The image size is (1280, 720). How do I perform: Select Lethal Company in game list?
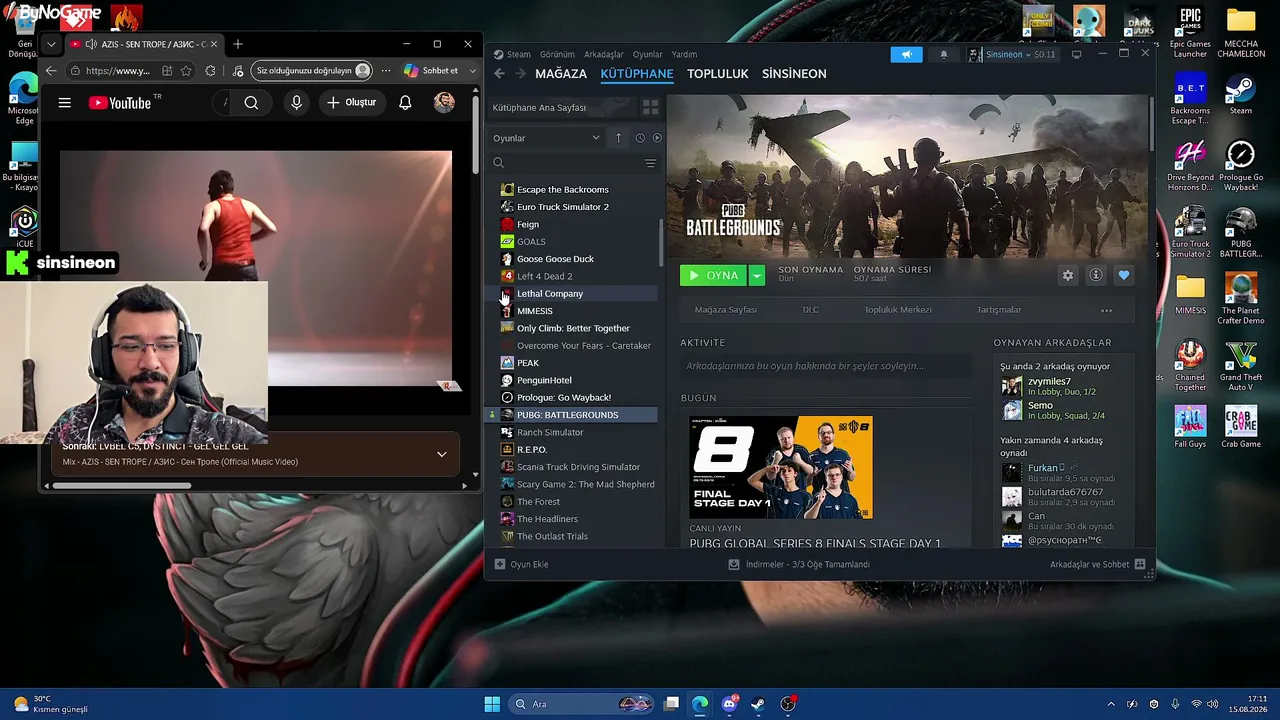pos(577,294)
